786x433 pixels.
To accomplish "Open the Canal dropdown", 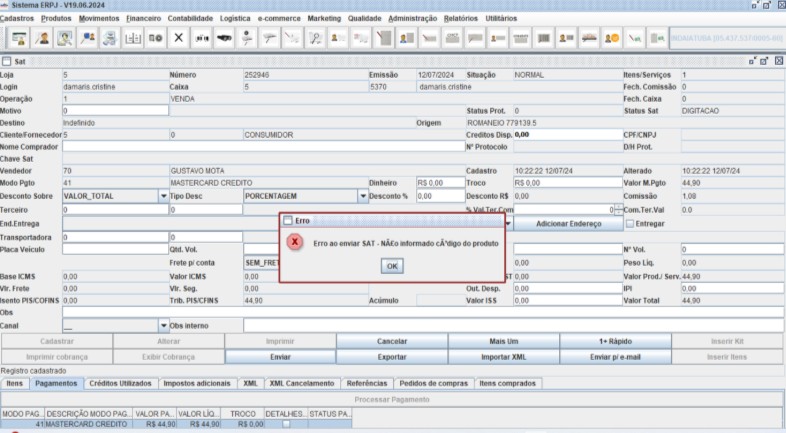I will [x=163, y=326].
